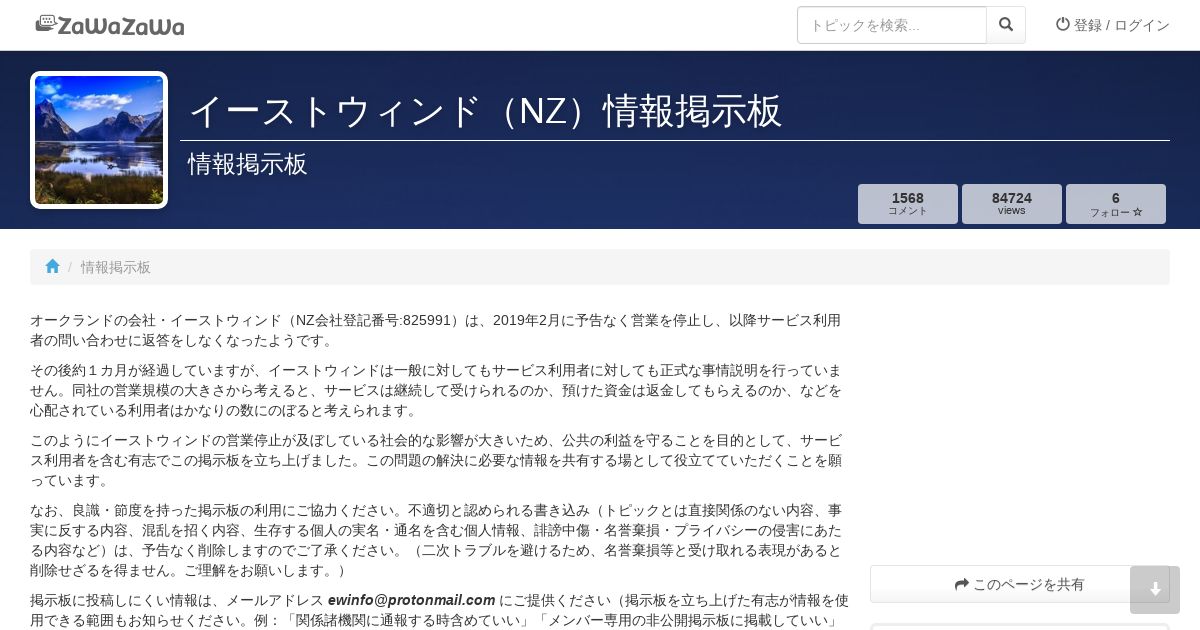Click the 情報掲示板 subtitle in banner
1200x630 pixels.
click(248, 164)
